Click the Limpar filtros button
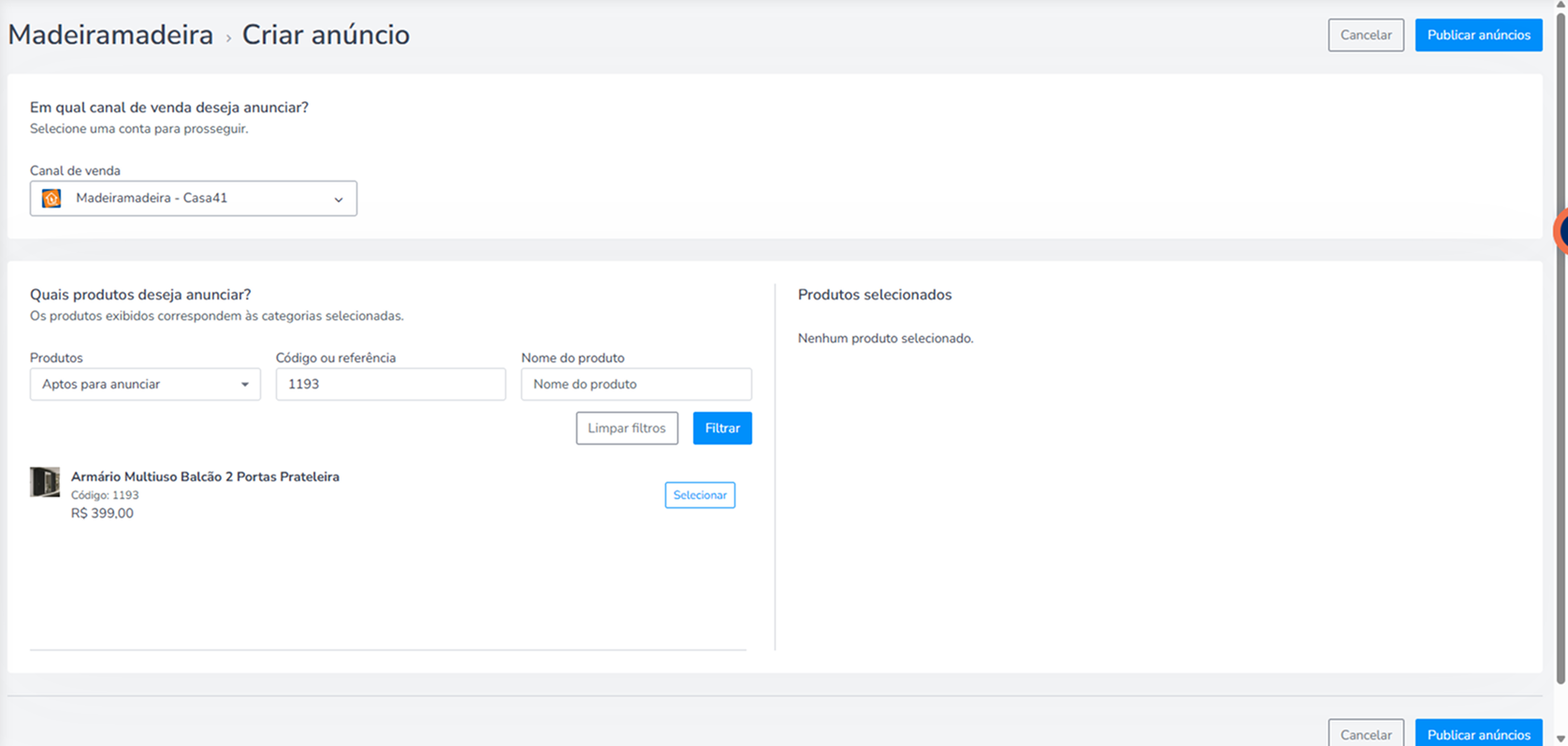The width and height of the screenshot is (1568, 746). [627, 428]
